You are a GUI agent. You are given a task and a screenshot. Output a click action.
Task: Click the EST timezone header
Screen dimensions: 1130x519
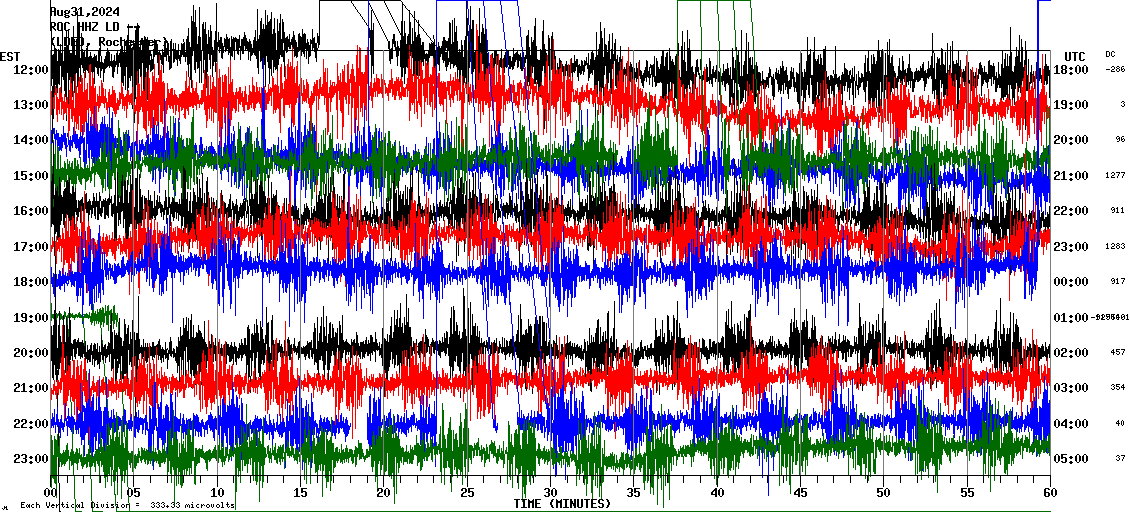click(x=10, y=56)
